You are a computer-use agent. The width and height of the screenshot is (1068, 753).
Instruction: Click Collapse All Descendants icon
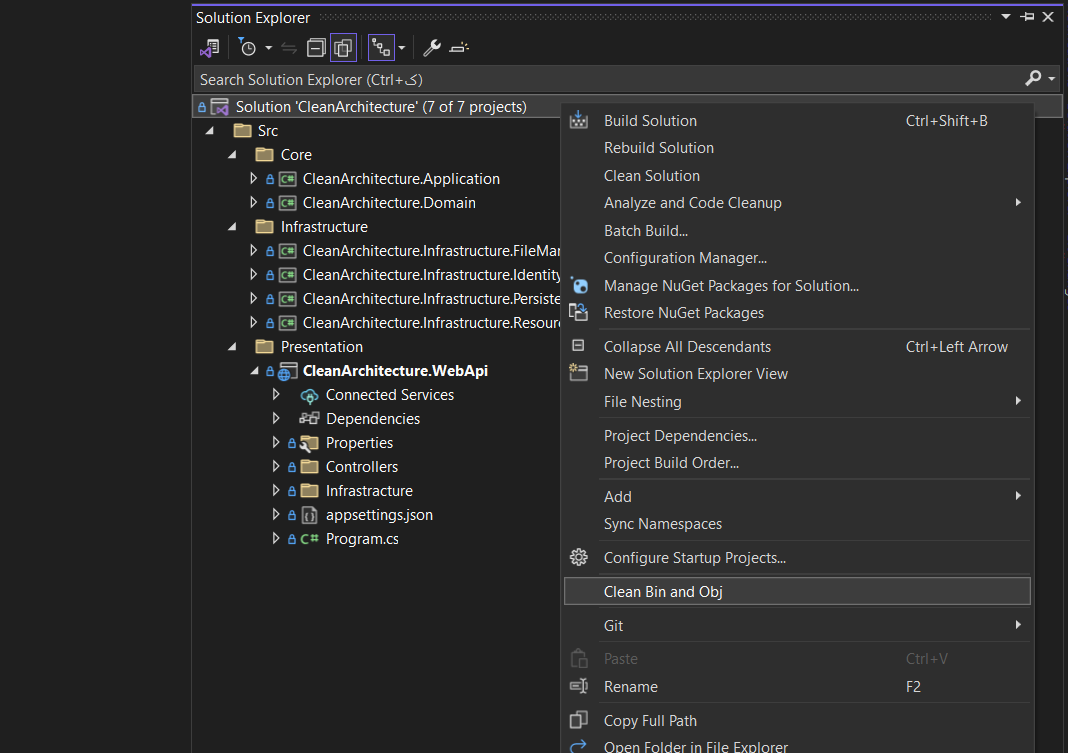[x=578, y=345]
